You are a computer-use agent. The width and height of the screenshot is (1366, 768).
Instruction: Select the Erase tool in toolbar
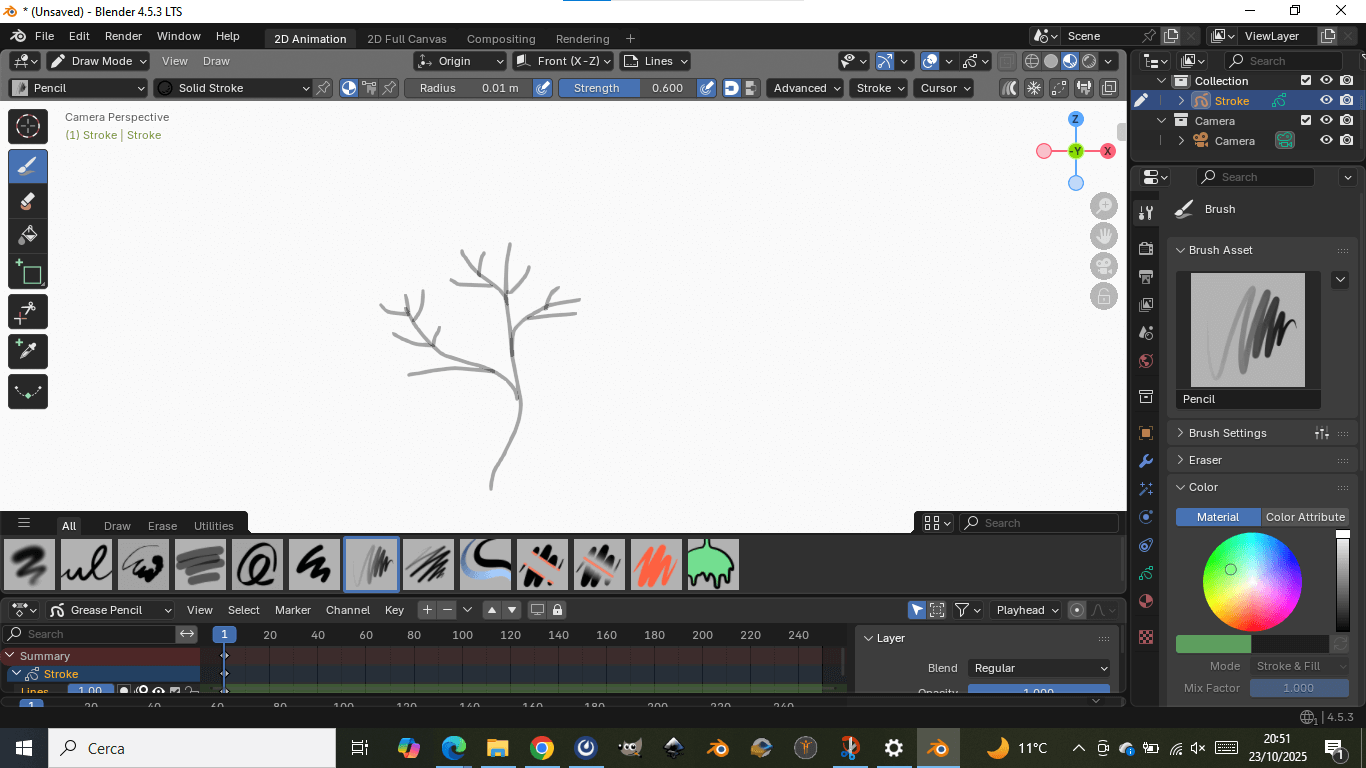tap(28, 201)
